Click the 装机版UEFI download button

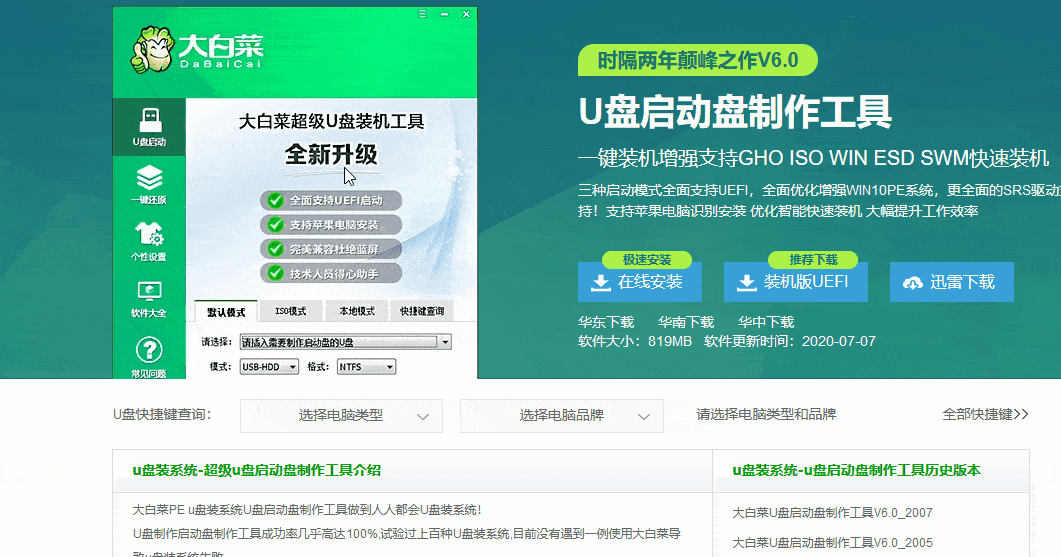click(796, 282)
